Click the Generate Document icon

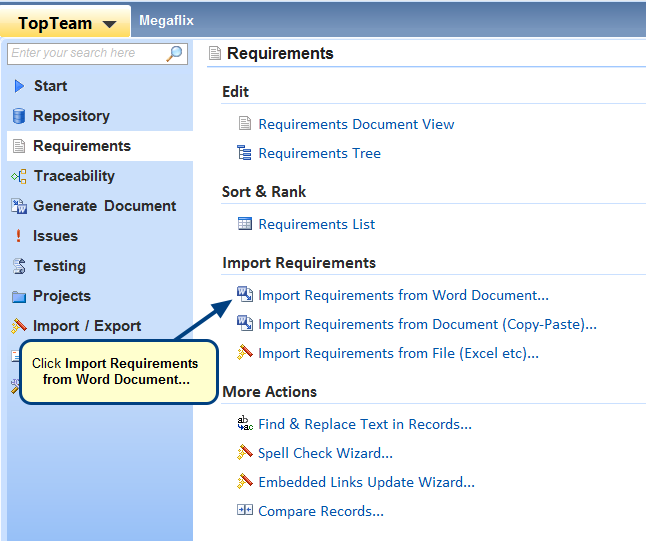(18, 206)
